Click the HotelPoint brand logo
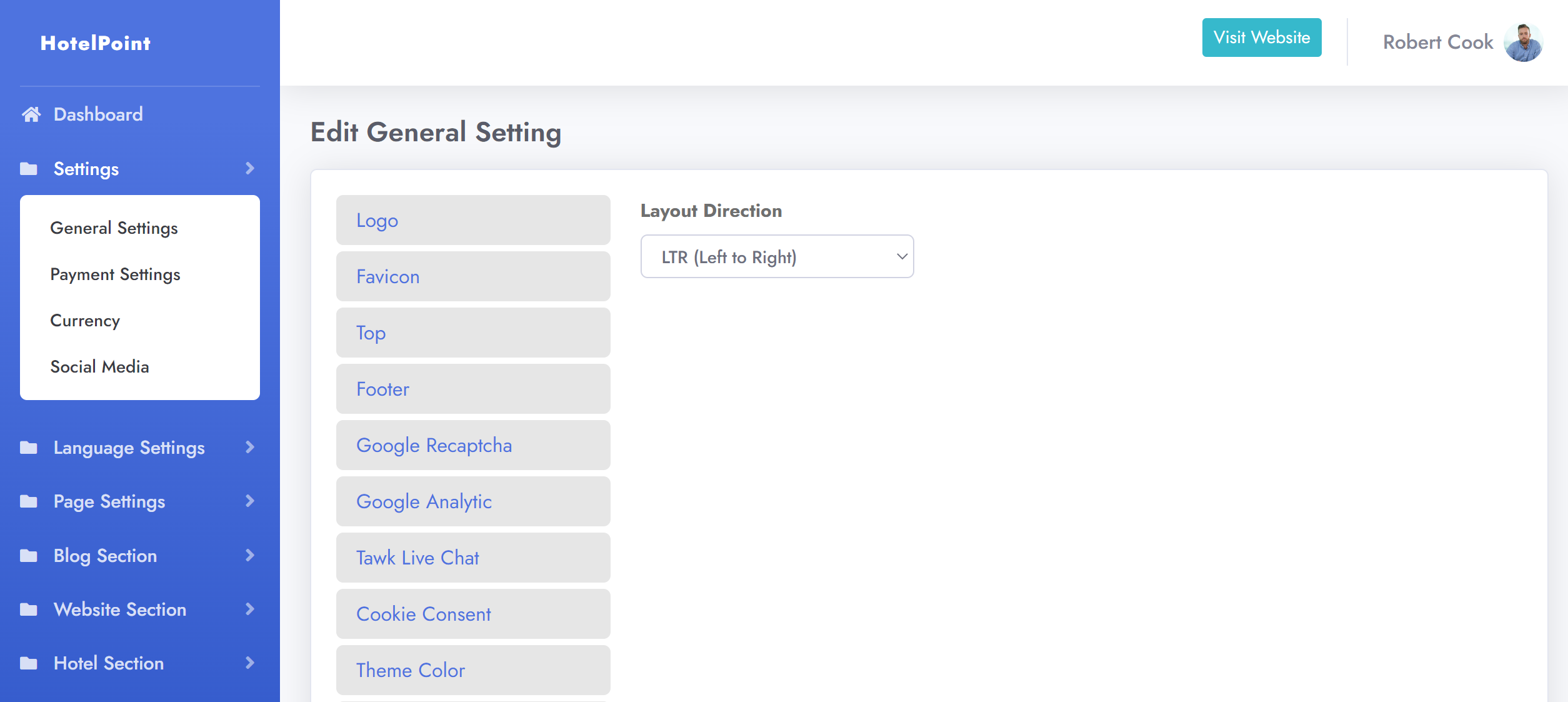The image size is (1568, 702). (x=96, y=43)
